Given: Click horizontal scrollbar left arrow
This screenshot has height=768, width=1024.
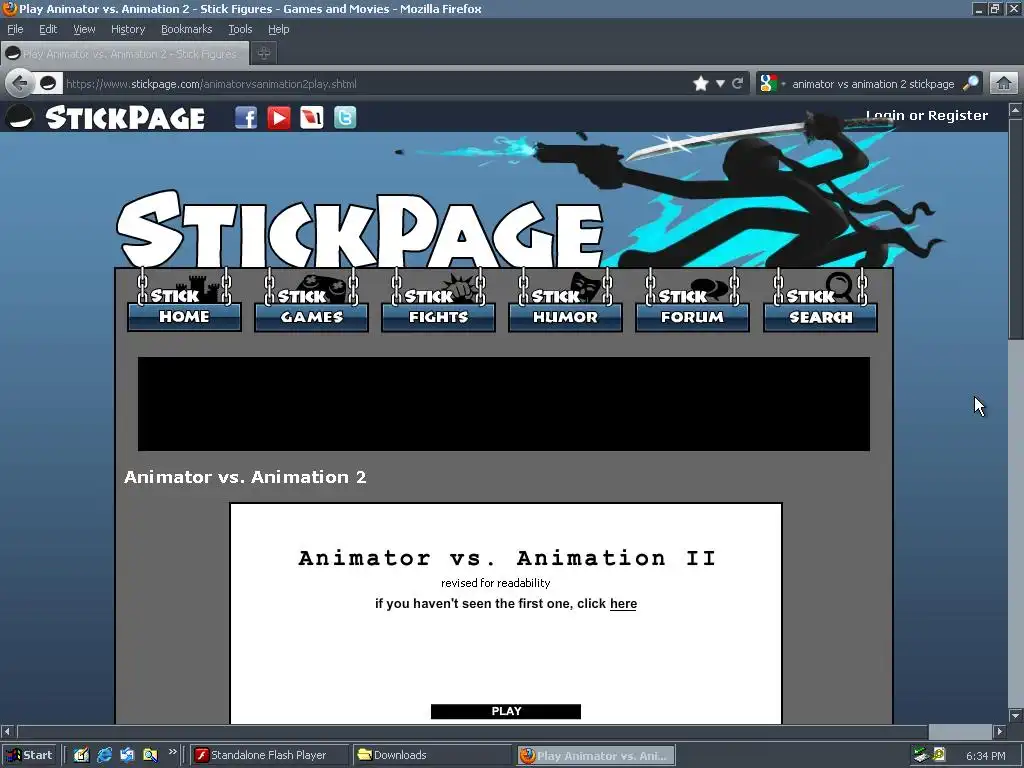Looking at the screenshot, I should 7,731.
